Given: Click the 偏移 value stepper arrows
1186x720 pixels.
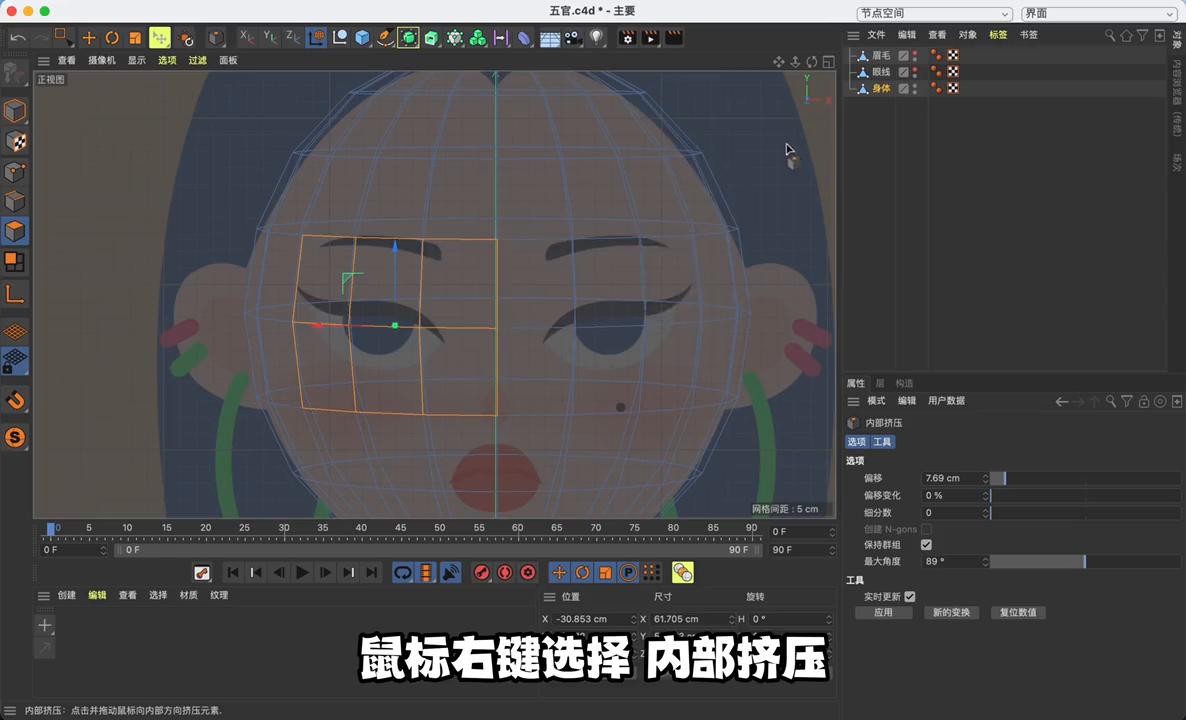Looking at the screenshot, I should pyautogui.click(x=985, y=478).
